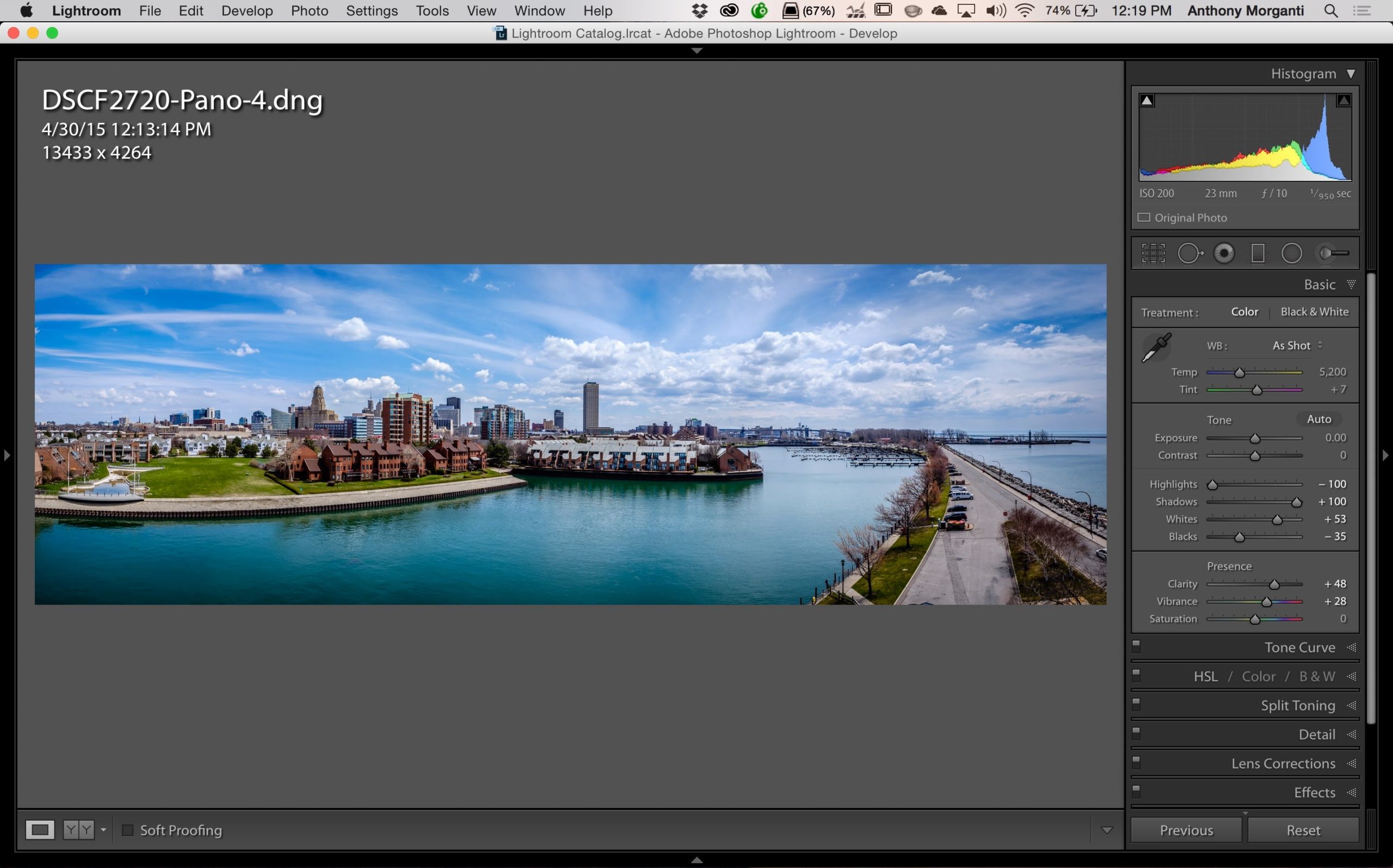Open the Develop menu
This screenshot has height=868, width=1393.
(x=246, y=11)
